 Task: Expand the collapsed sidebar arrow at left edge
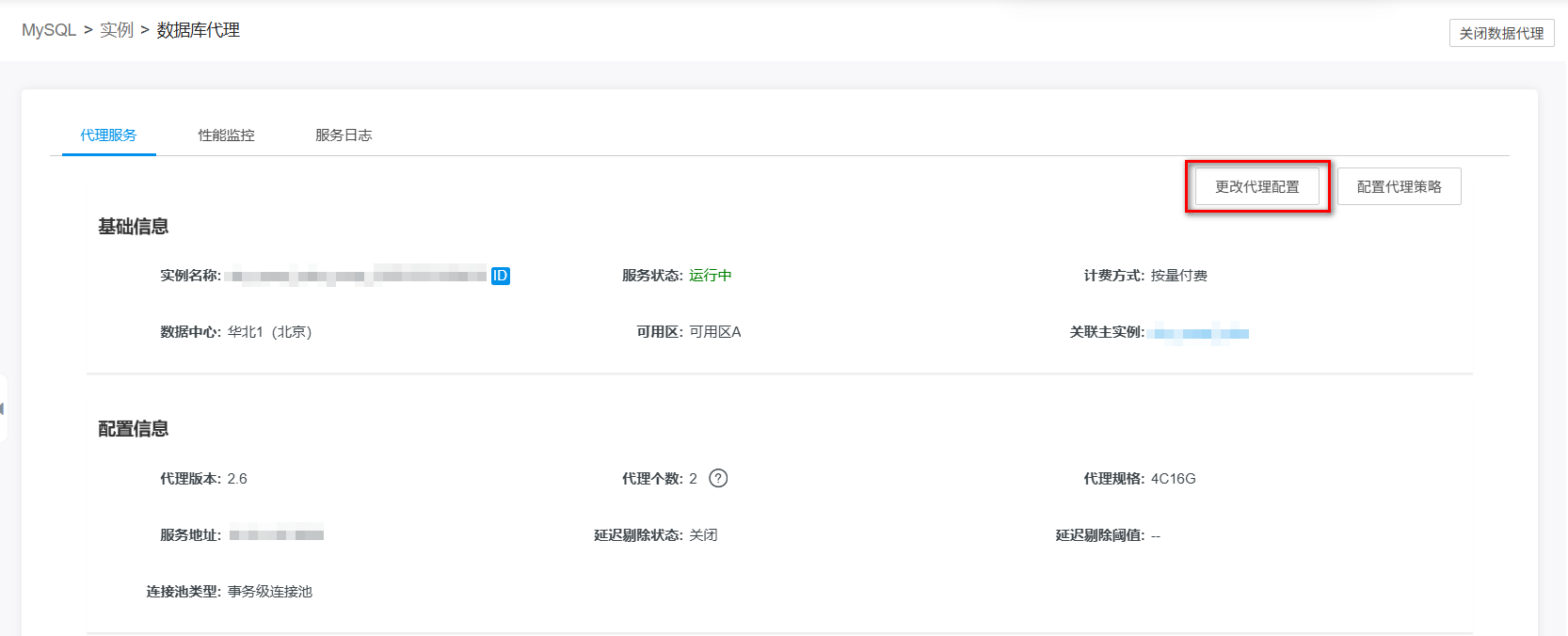pyautogui.click(x=3, y=408)
